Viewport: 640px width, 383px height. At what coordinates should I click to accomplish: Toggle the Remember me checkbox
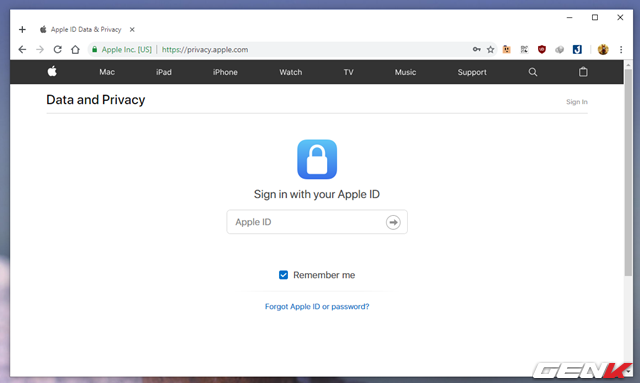tap(283, 275)
